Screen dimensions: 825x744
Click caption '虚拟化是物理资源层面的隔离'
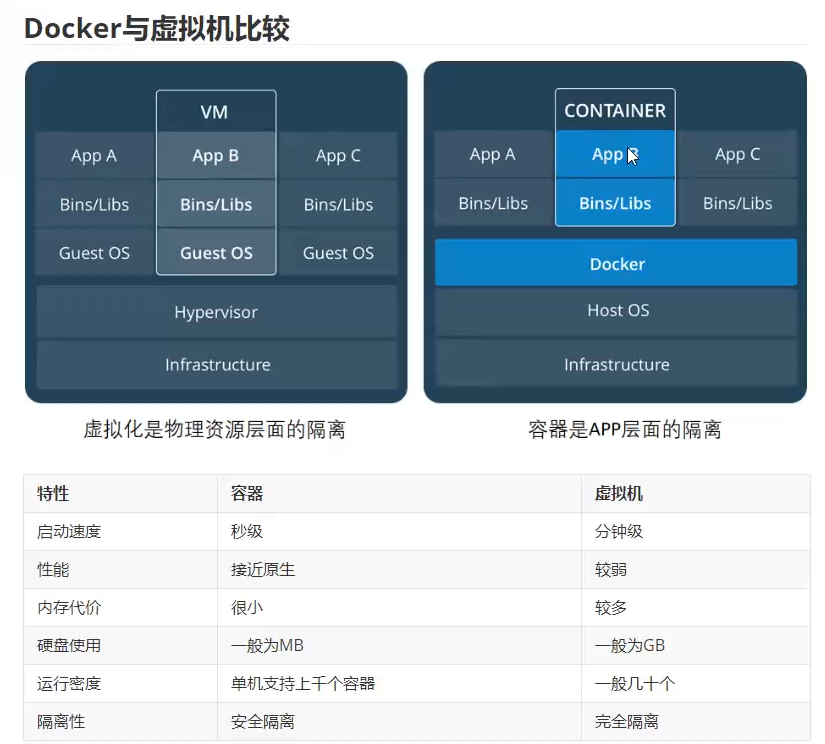[215, 429]
